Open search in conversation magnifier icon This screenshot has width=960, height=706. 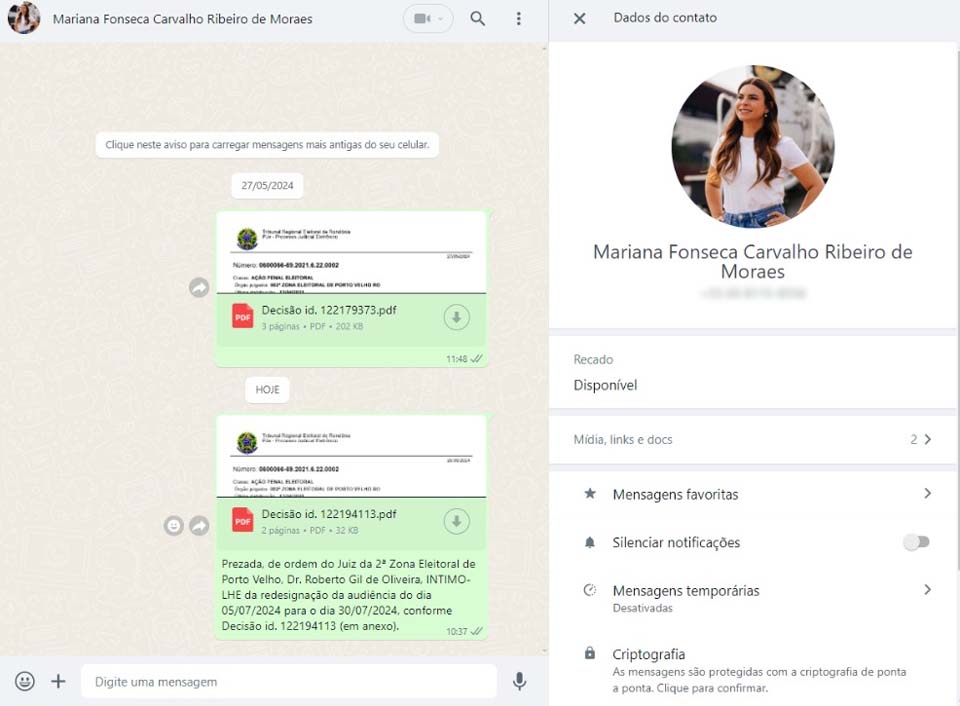[478, 18]
